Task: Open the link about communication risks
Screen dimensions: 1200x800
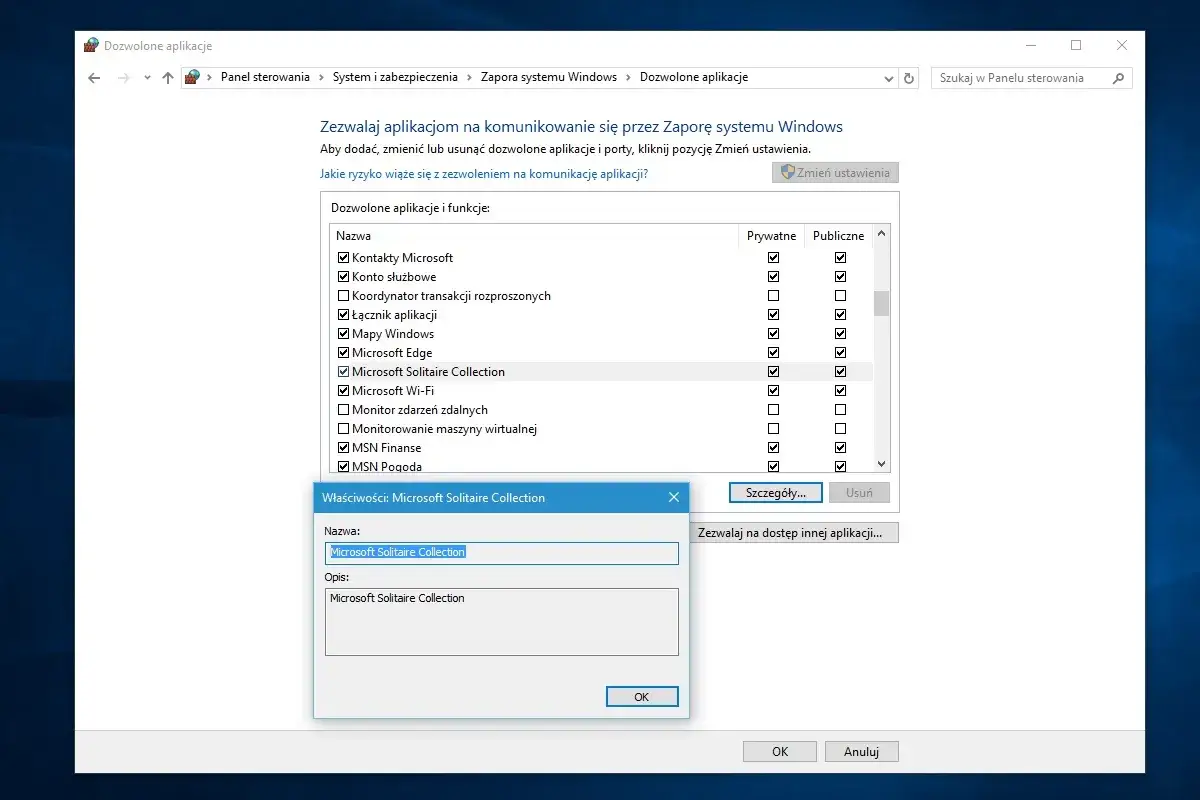Action: point(489,173)
